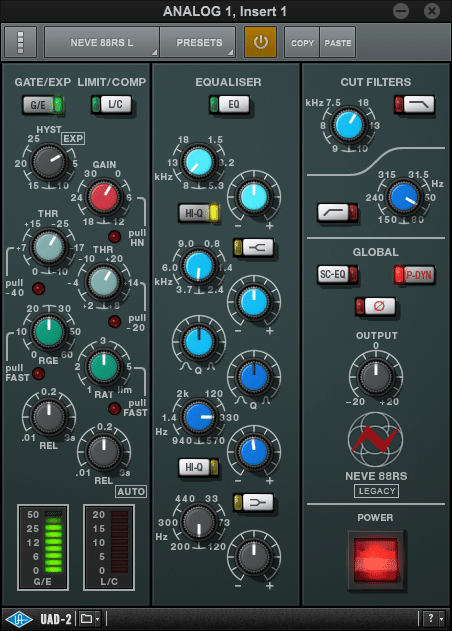Click the compressor THR threshold knob
452x631 pixels.
pos(104,282)
